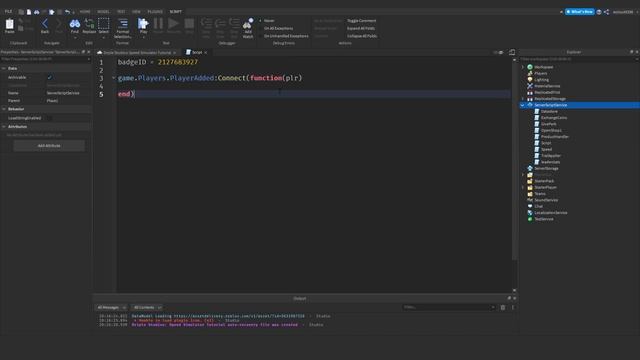Collapse the Behavior properties section

click(x=4, y=109)
